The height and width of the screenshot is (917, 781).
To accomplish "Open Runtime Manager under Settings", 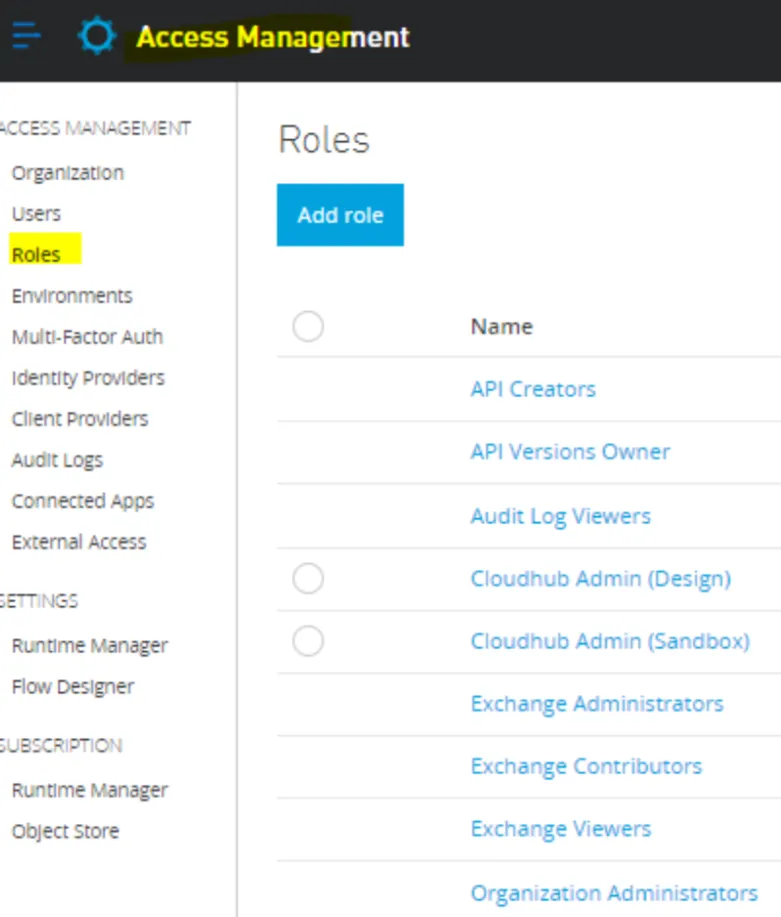I will (90, 646).
